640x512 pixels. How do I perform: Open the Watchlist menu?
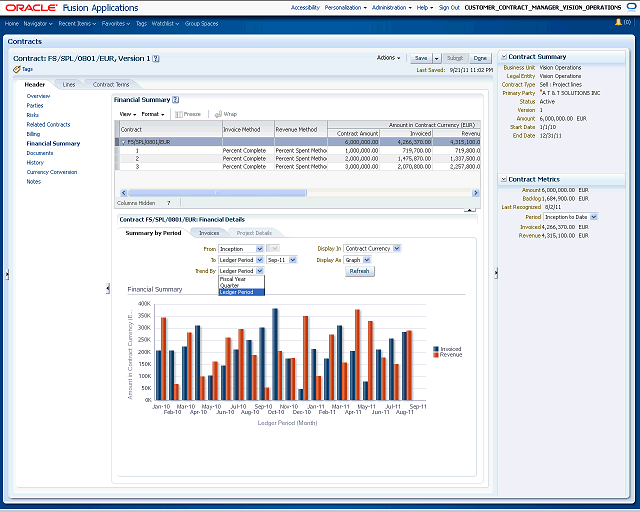click(x=165, y=24)
